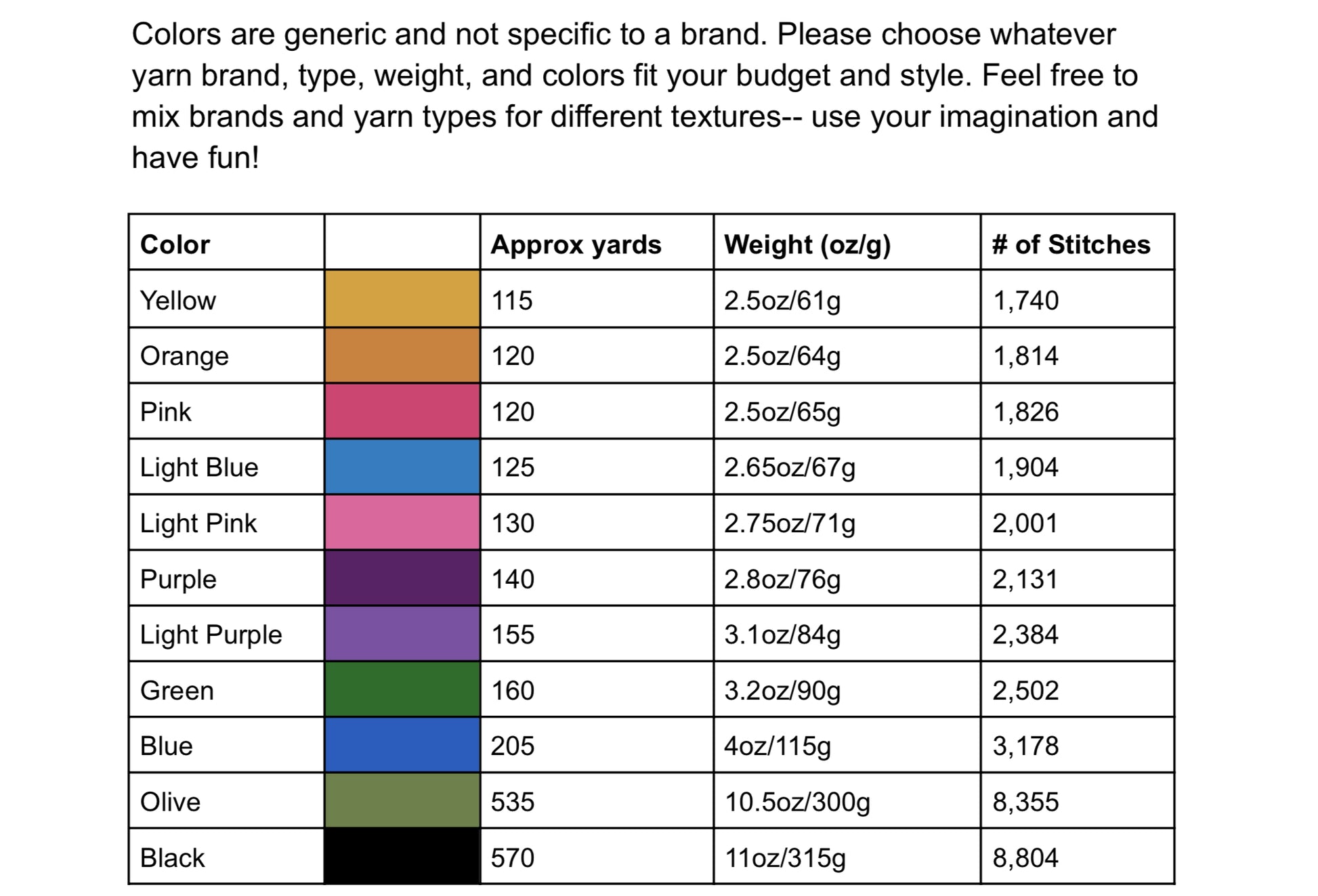Select the Orange color swatch

[402, 355]
